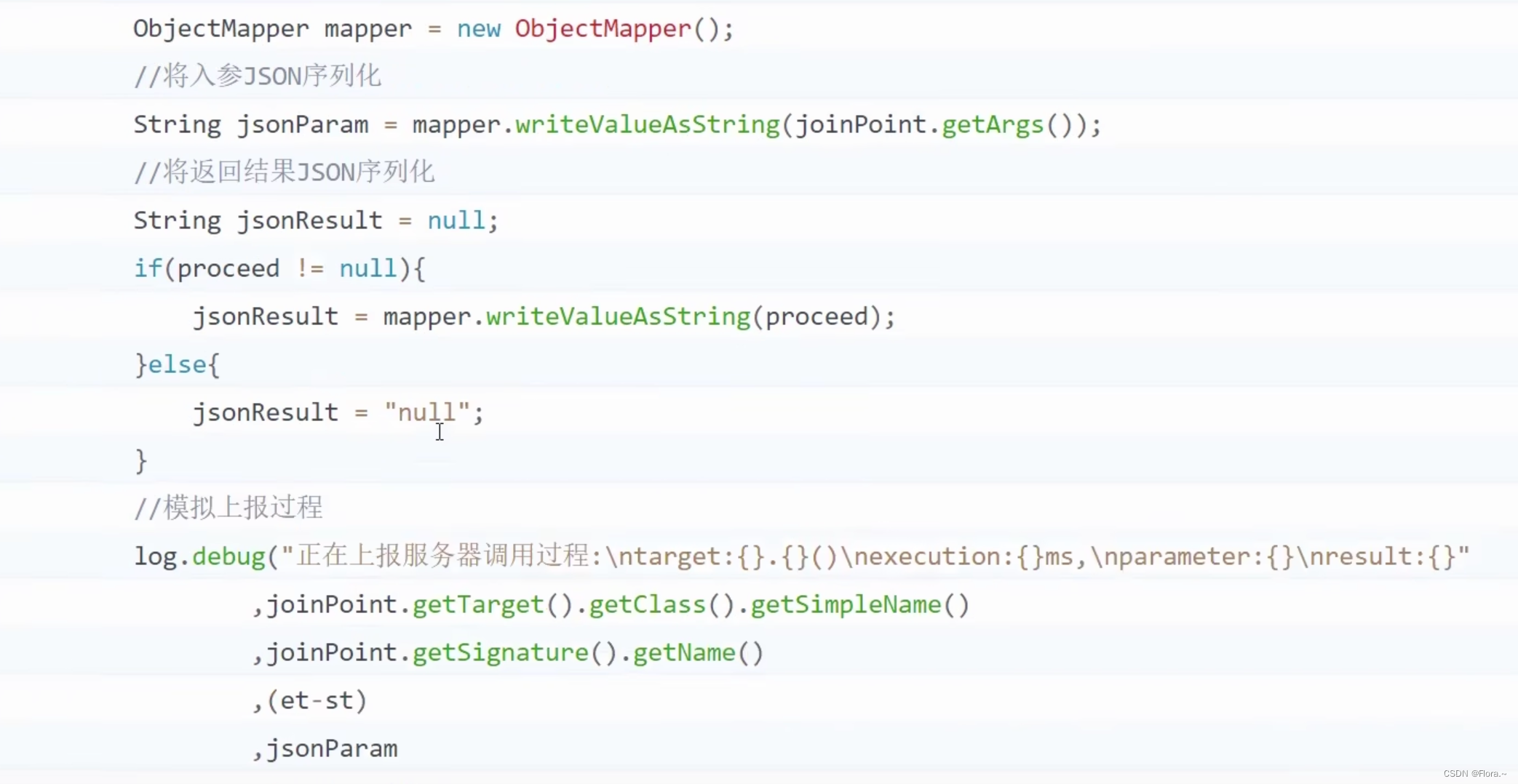Screen dimensions: 1518x784
Task: Click the 'String jsonParam' declaration line
Action: (617, 124)
